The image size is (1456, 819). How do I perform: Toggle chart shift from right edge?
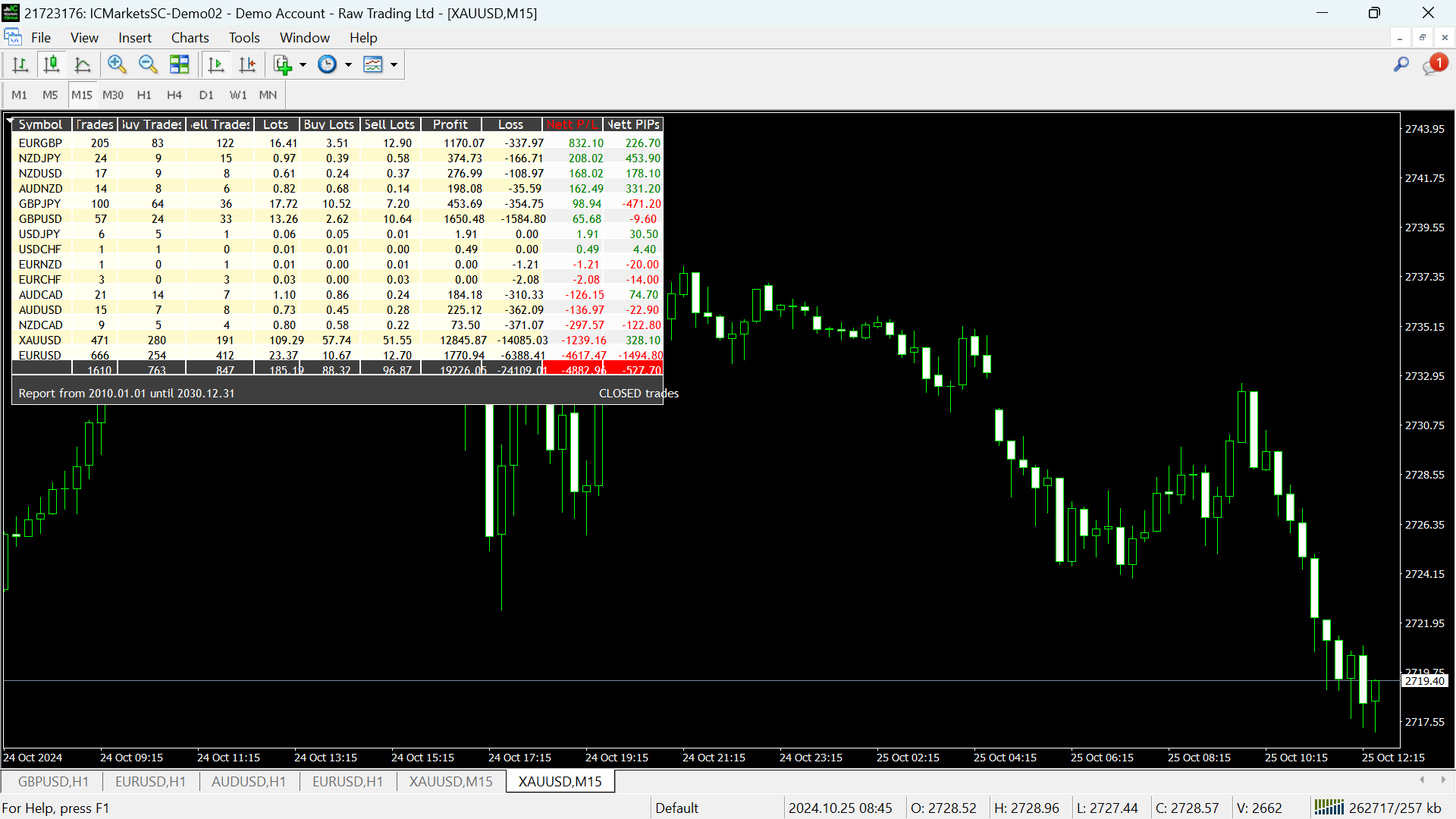(247, 64)
